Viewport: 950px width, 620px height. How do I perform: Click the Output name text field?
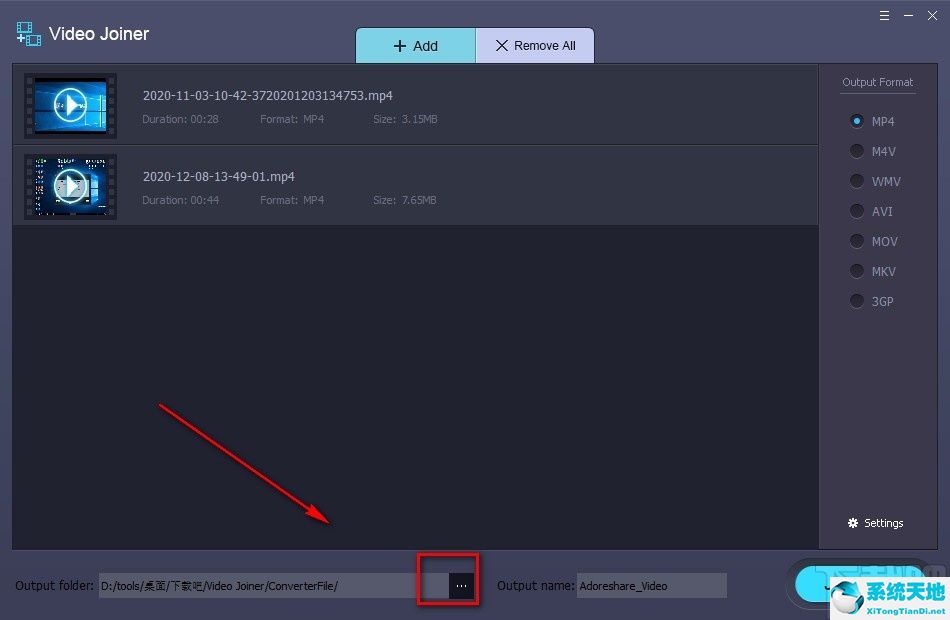[x=651, y=586]
